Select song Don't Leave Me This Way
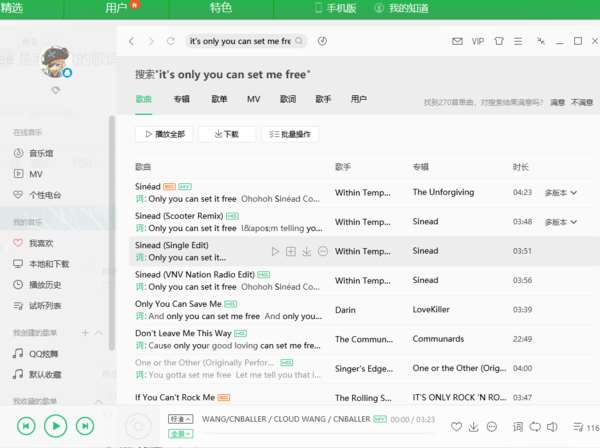600x448 pixels. pyautogui.click(x=183, y=333)
